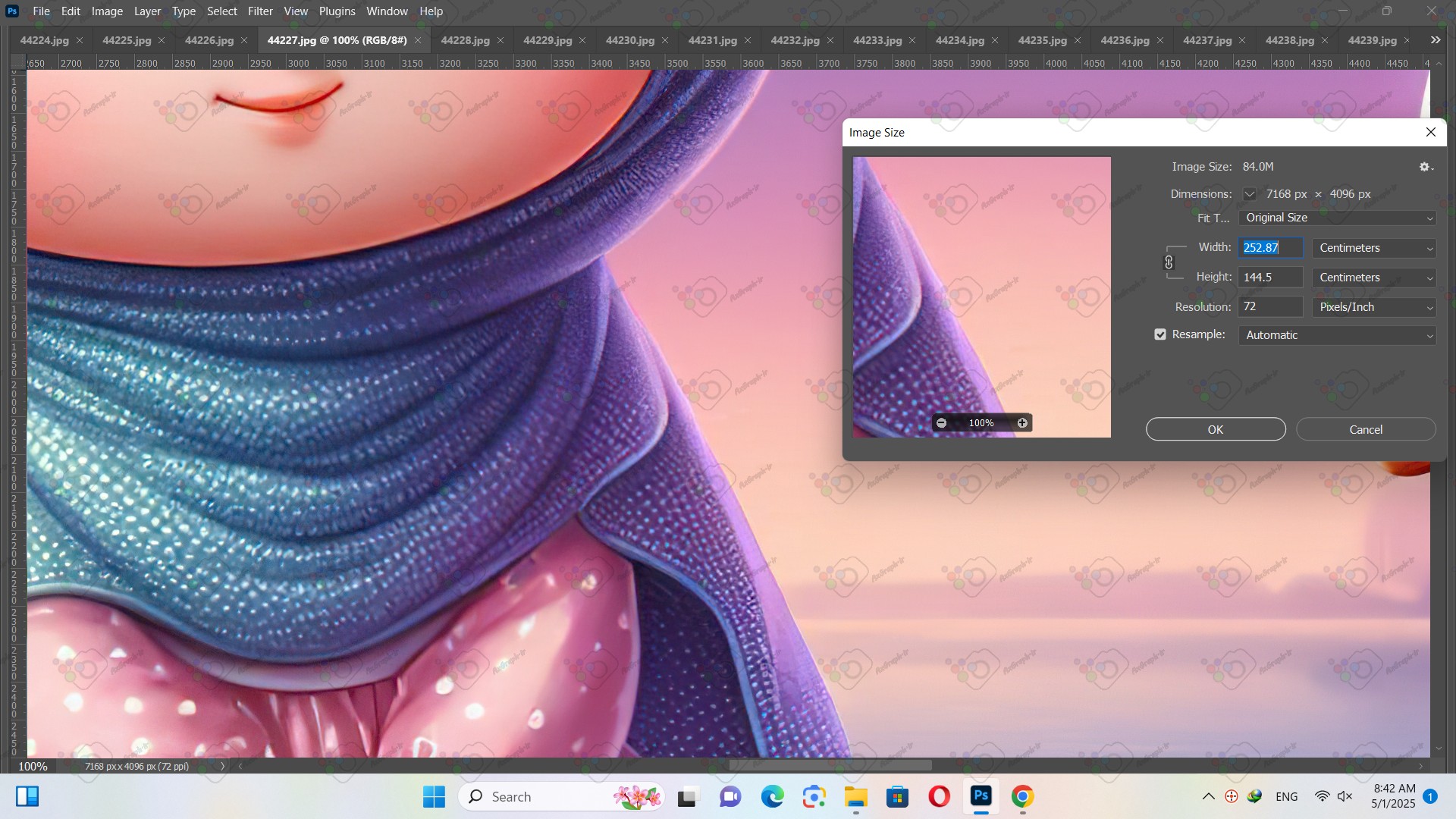Open the File menu
The height and width of the screenshot is (819, 1456).
(41, 11)
